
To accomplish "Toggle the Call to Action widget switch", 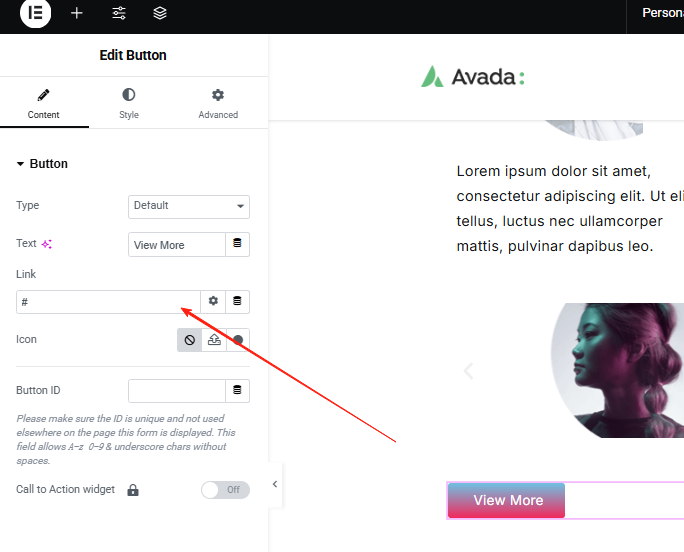I will pos(225,490).
